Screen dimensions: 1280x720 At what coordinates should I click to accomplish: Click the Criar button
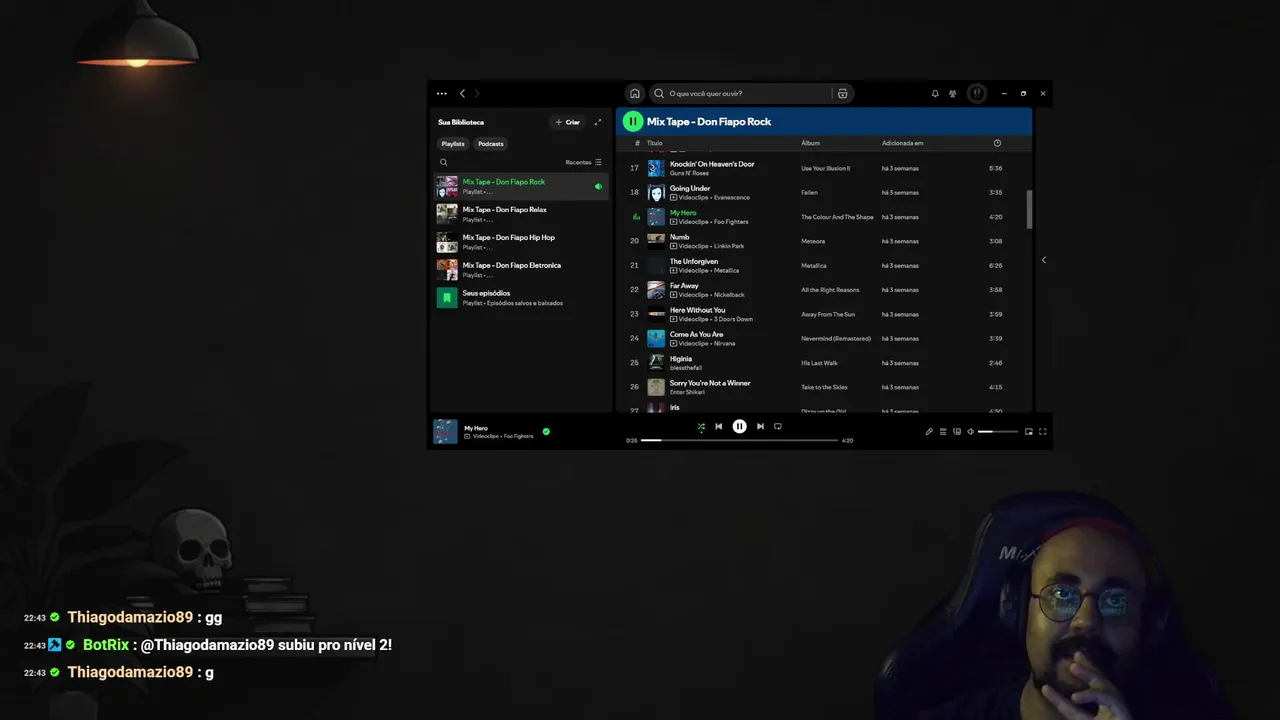pos(567,122)
